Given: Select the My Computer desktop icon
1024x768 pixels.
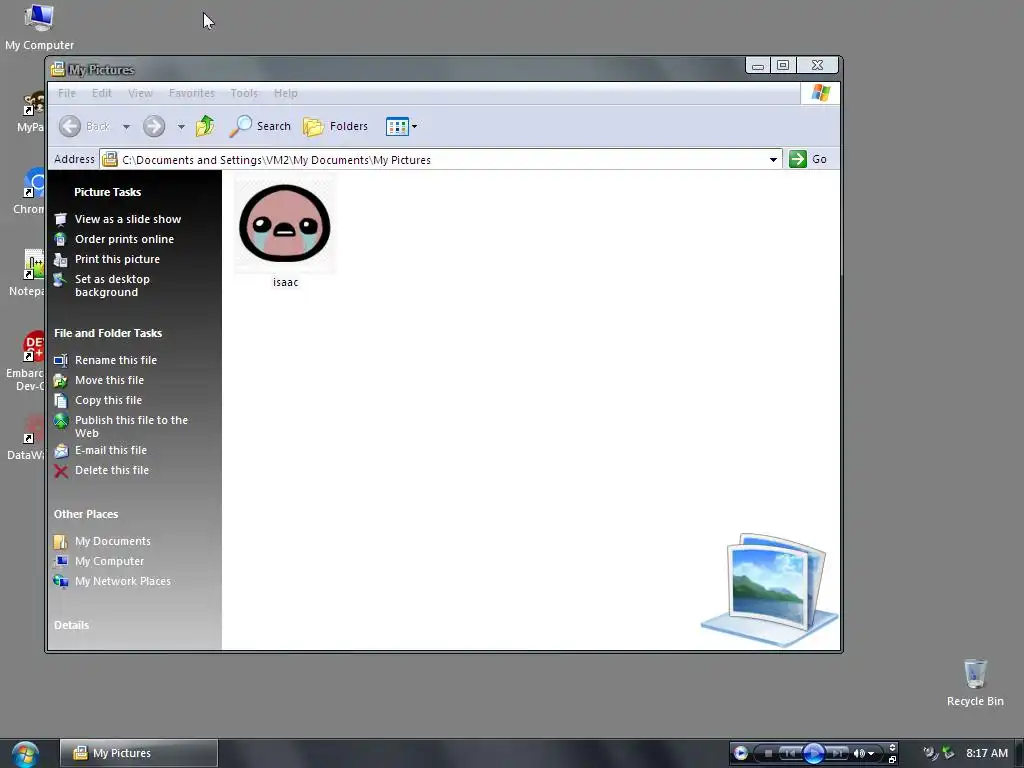Looking at the screenshot, I should (39, 27).
